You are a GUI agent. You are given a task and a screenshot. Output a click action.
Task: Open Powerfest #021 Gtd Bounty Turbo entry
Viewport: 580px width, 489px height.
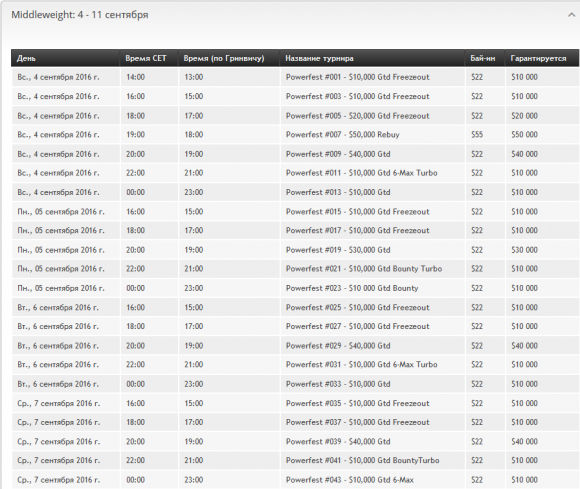(x=364, y=269)
